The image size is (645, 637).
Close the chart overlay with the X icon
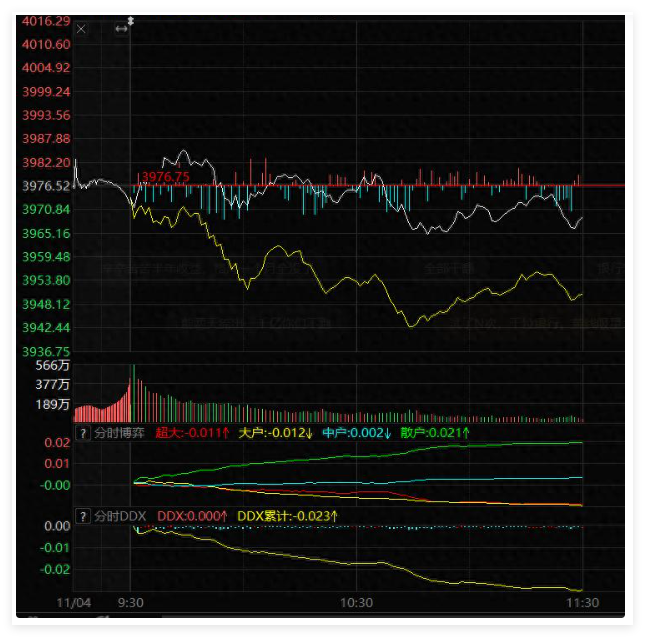(81, 29)
